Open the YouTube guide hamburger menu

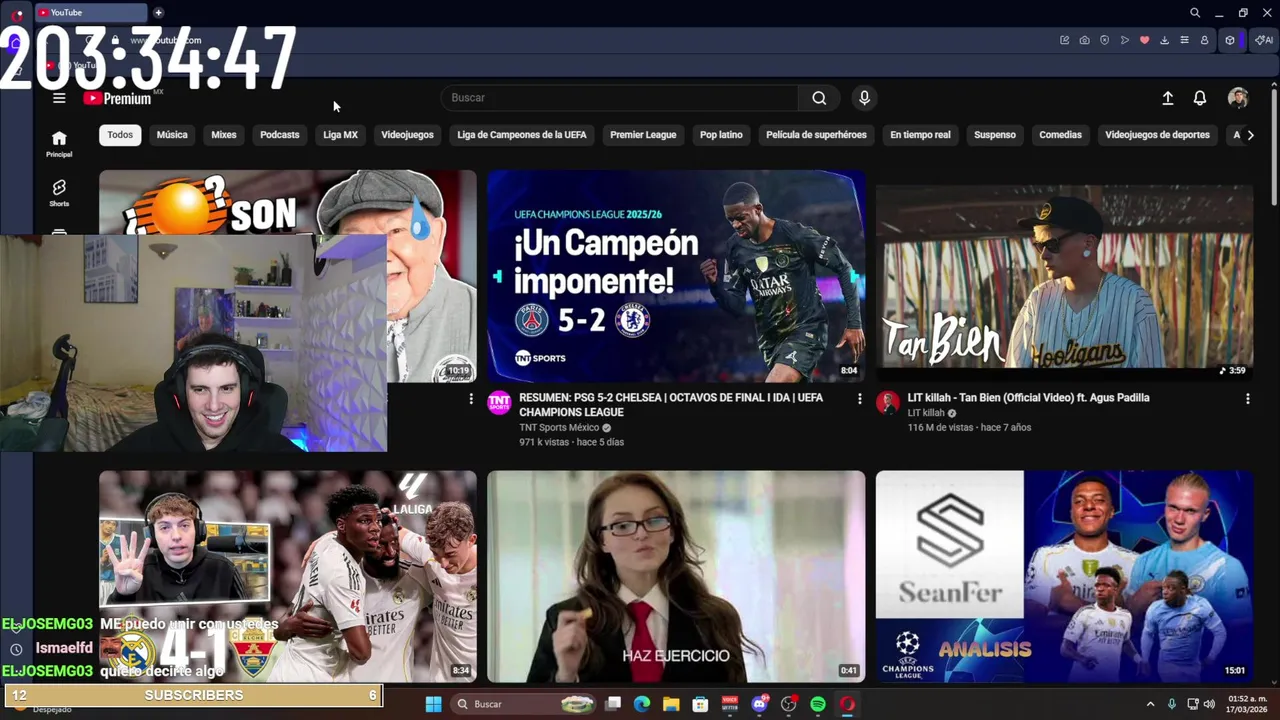coord(59,98)
